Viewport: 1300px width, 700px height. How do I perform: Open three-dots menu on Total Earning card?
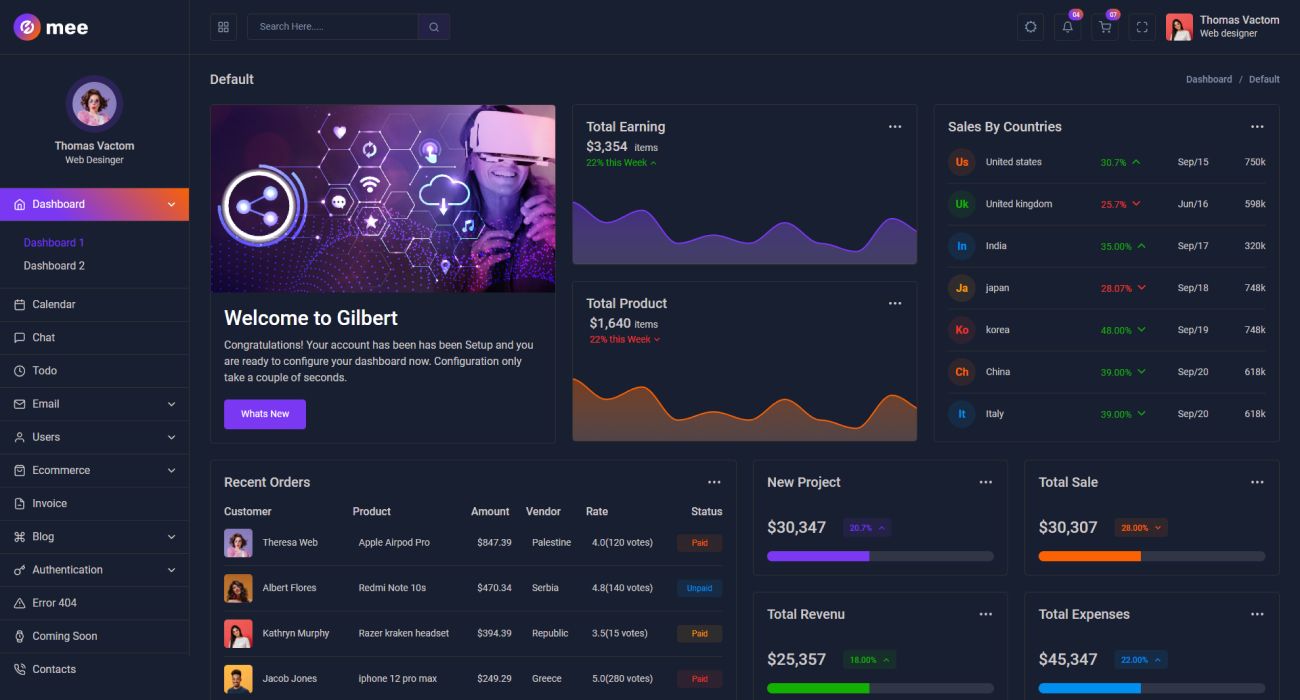pos(895,127)
